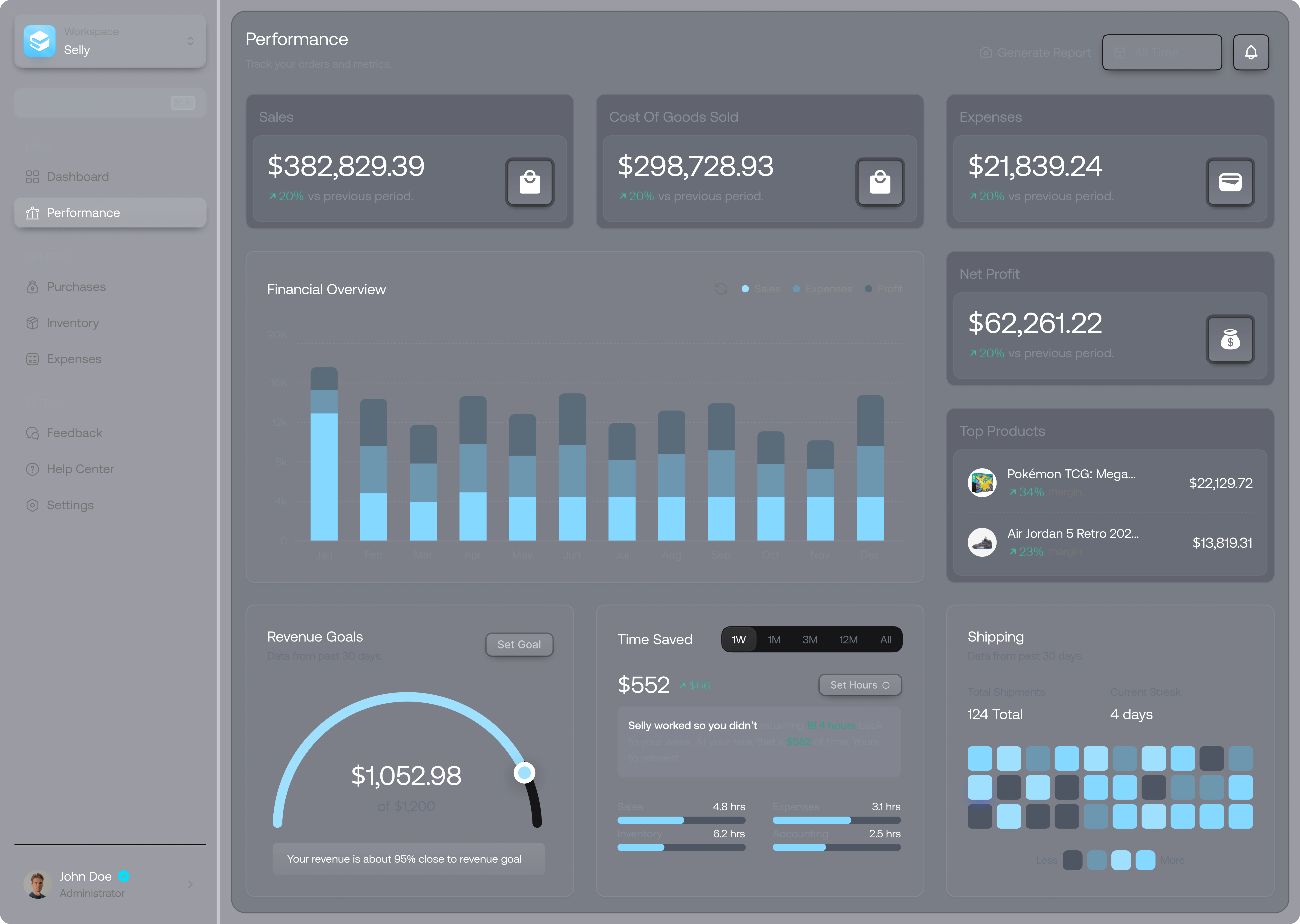Click the Sales 4.8 hrs progress bar
This screenshot has height=924, width=1300.
tap(681, 821)
